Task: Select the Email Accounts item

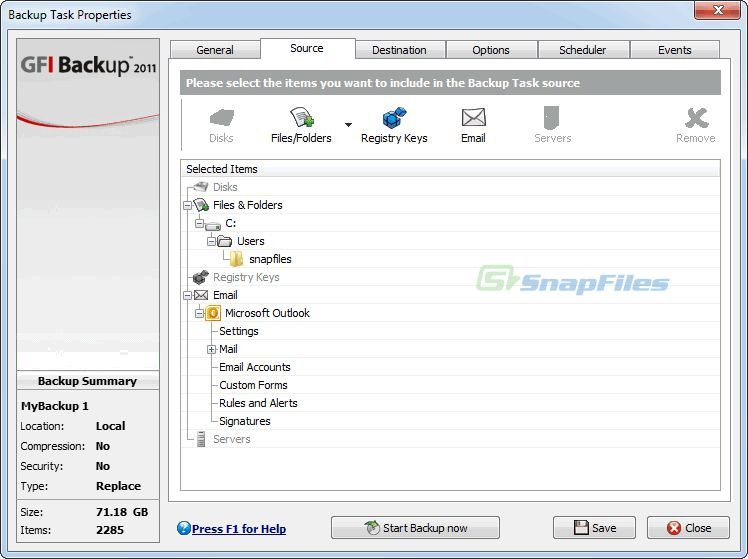Action: (x=255, y=367)
